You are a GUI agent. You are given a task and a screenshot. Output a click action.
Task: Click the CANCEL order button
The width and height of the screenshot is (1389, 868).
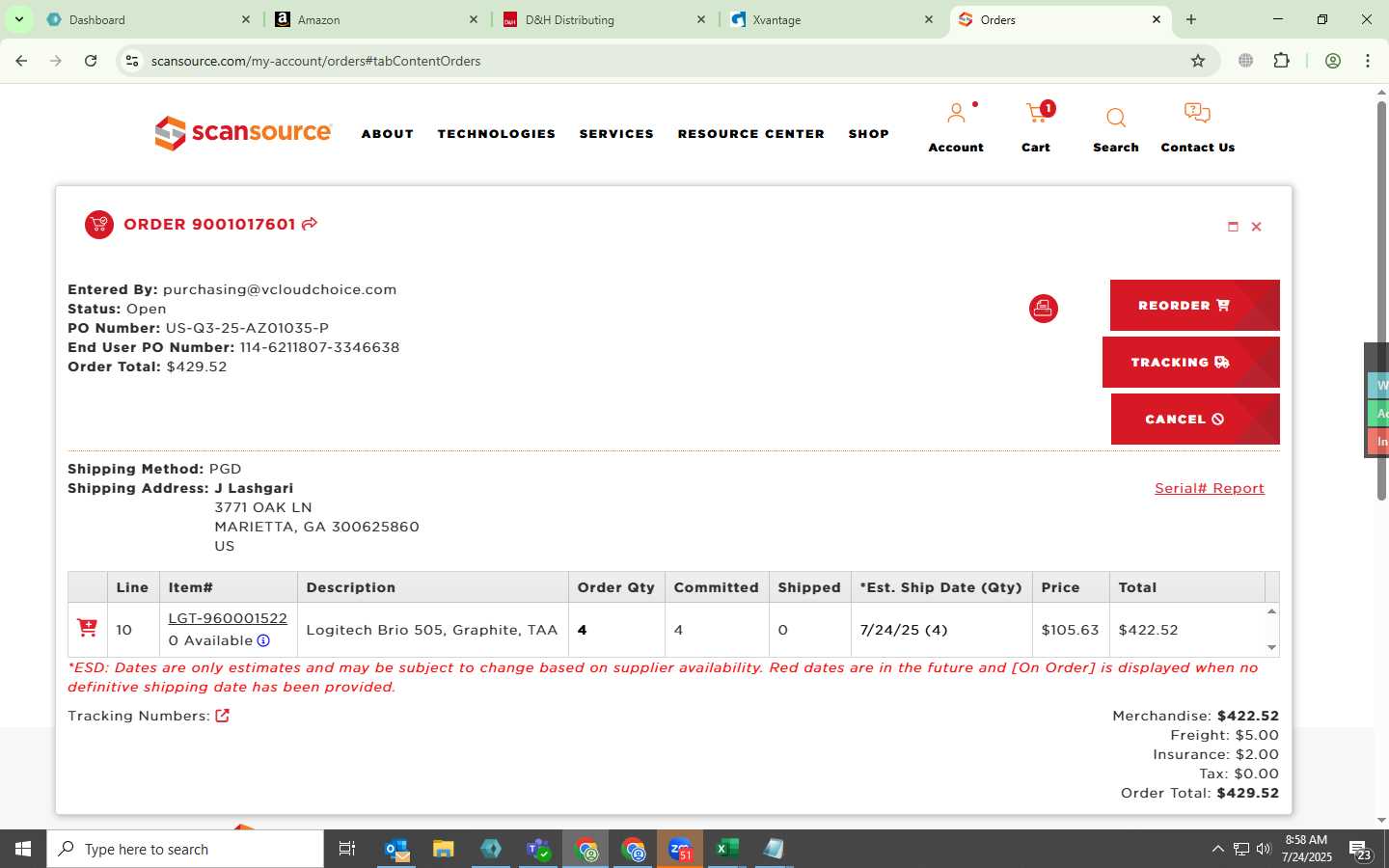(1195, 419)
